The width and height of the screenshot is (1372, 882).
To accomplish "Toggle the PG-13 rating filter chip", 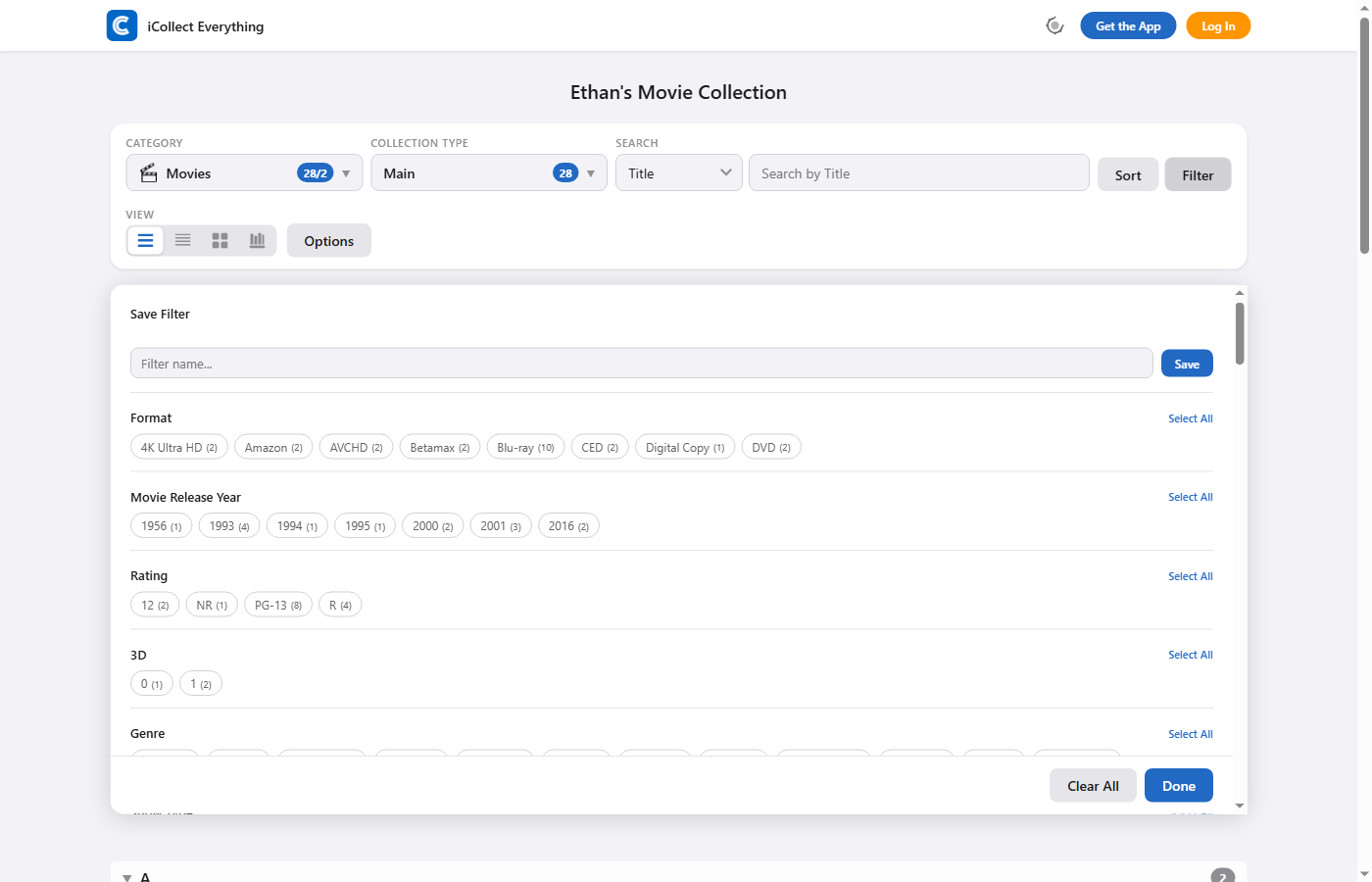I will (x=277, y=606).
